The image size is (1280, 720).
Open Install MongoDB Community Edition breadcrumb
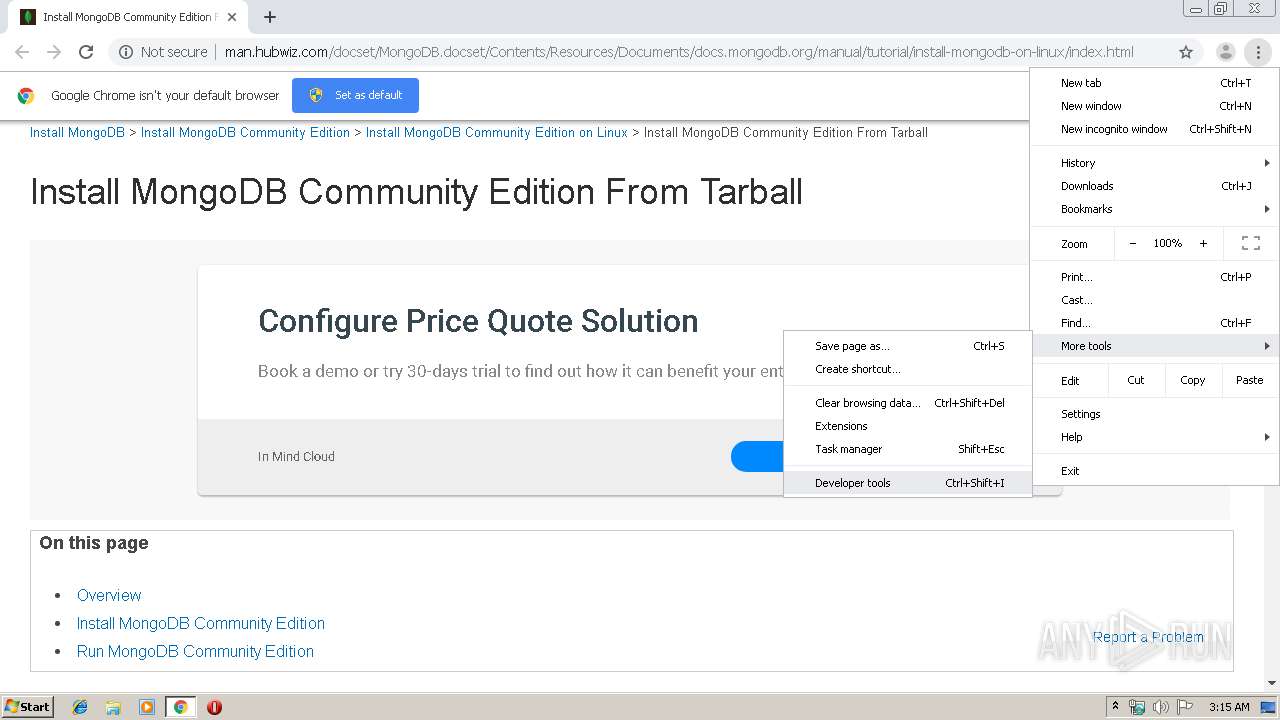(245, 132)
